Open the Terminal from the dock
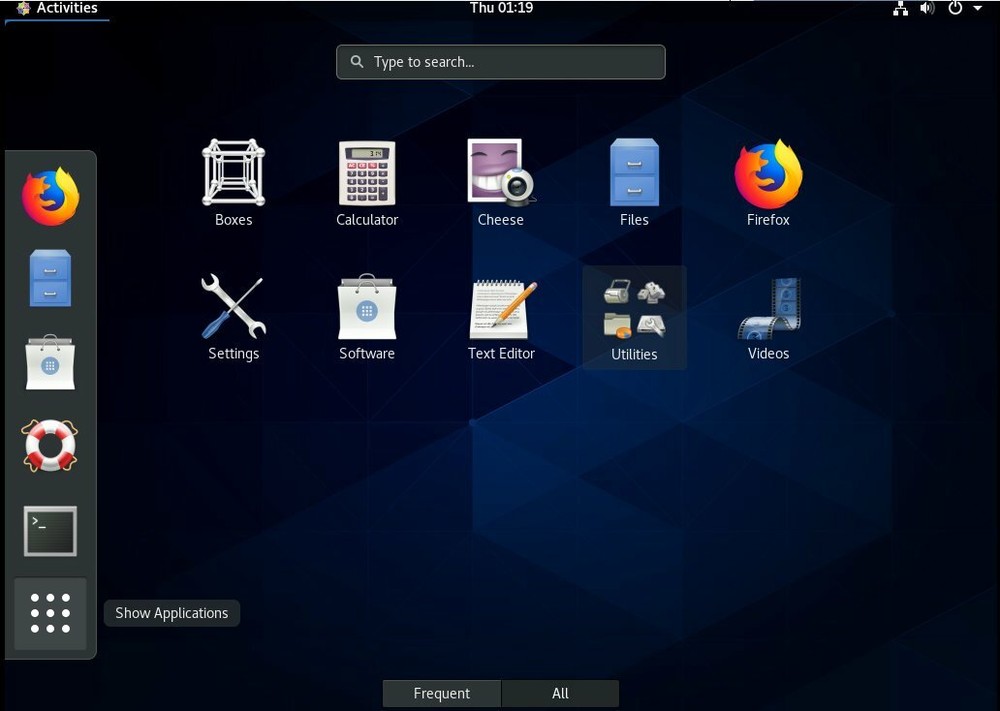The width and height of the screenshot is (1000, 711). pos(49,530)
